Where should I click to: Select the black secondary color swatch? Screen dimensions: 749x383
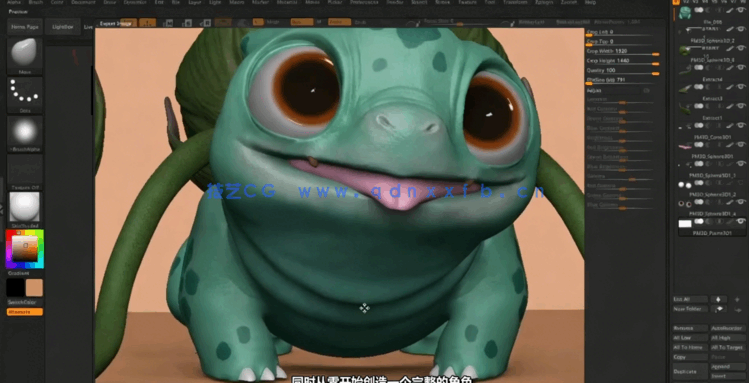(15, 288)
